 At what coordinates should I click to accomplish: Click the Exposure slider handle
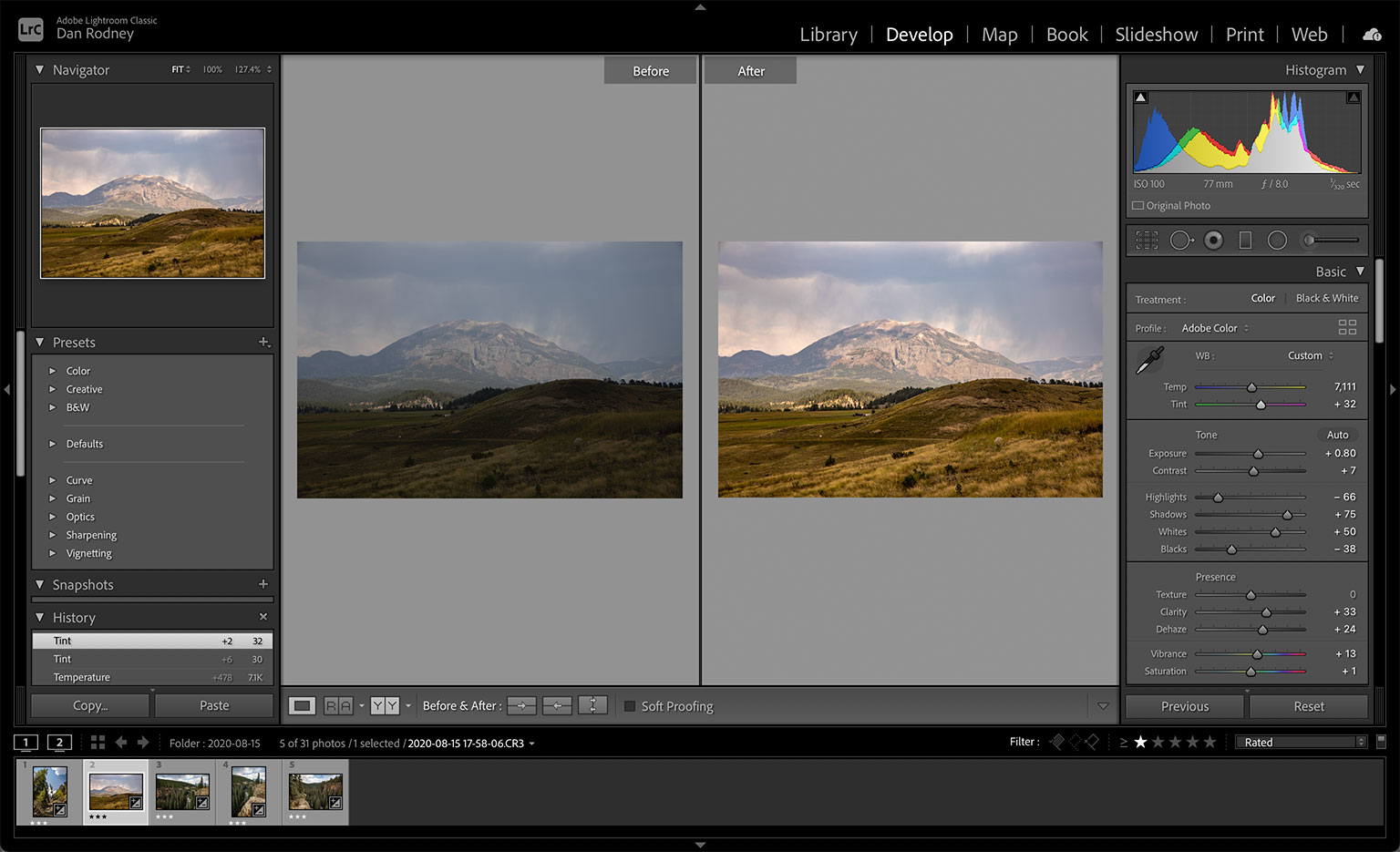1258,454
